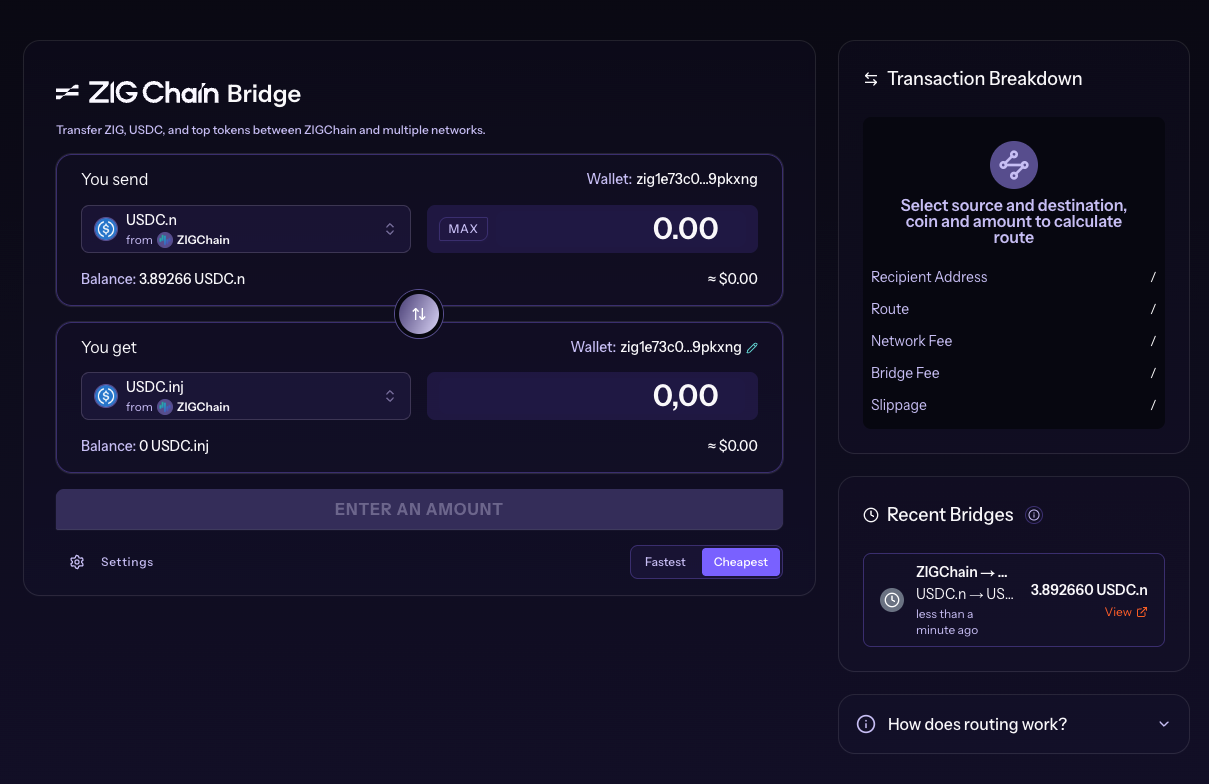Click the USDC coin icon in You get
1209x784 pixels.
click(x=106, y=396)
